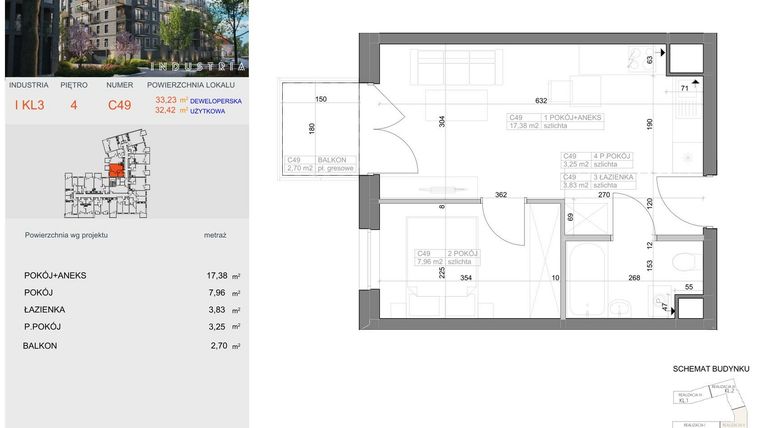Click the '632' living room width dimension

tap(541, 101)
